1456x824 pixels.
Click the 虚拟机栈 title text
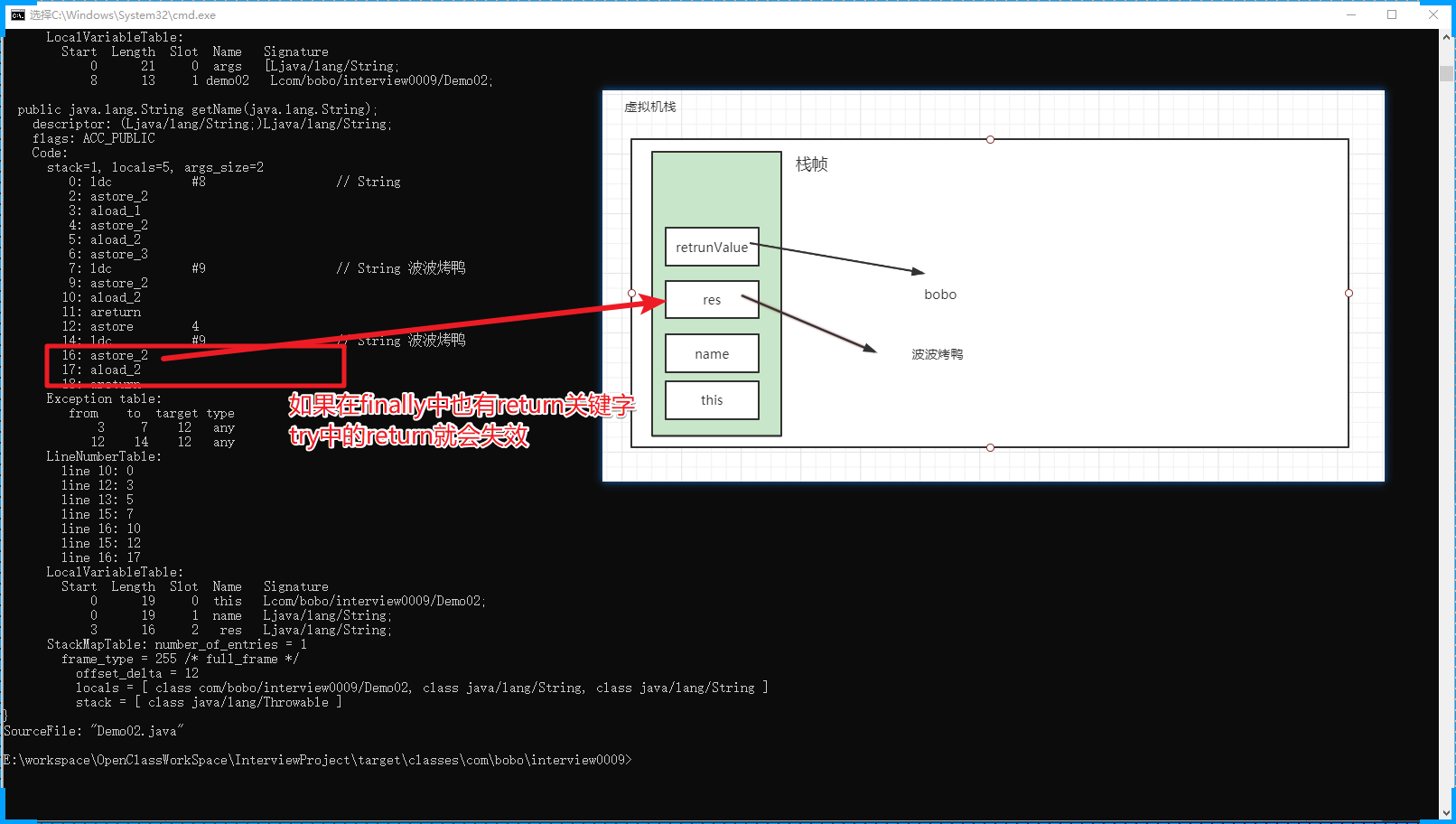[x=649, y=107]
